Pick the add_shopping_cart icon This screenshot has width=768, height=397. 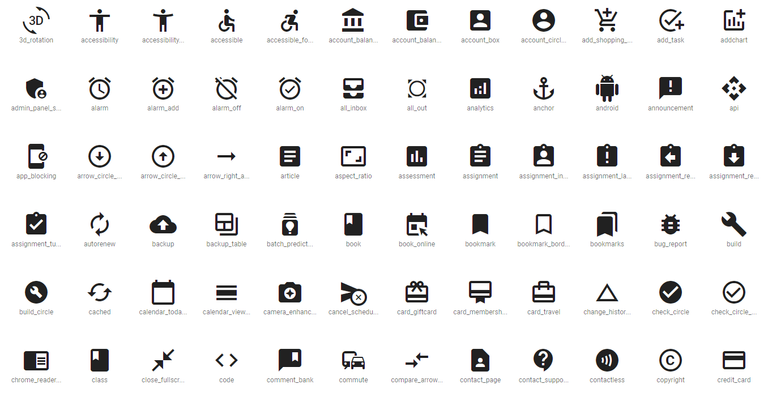[x=607, y=21]
